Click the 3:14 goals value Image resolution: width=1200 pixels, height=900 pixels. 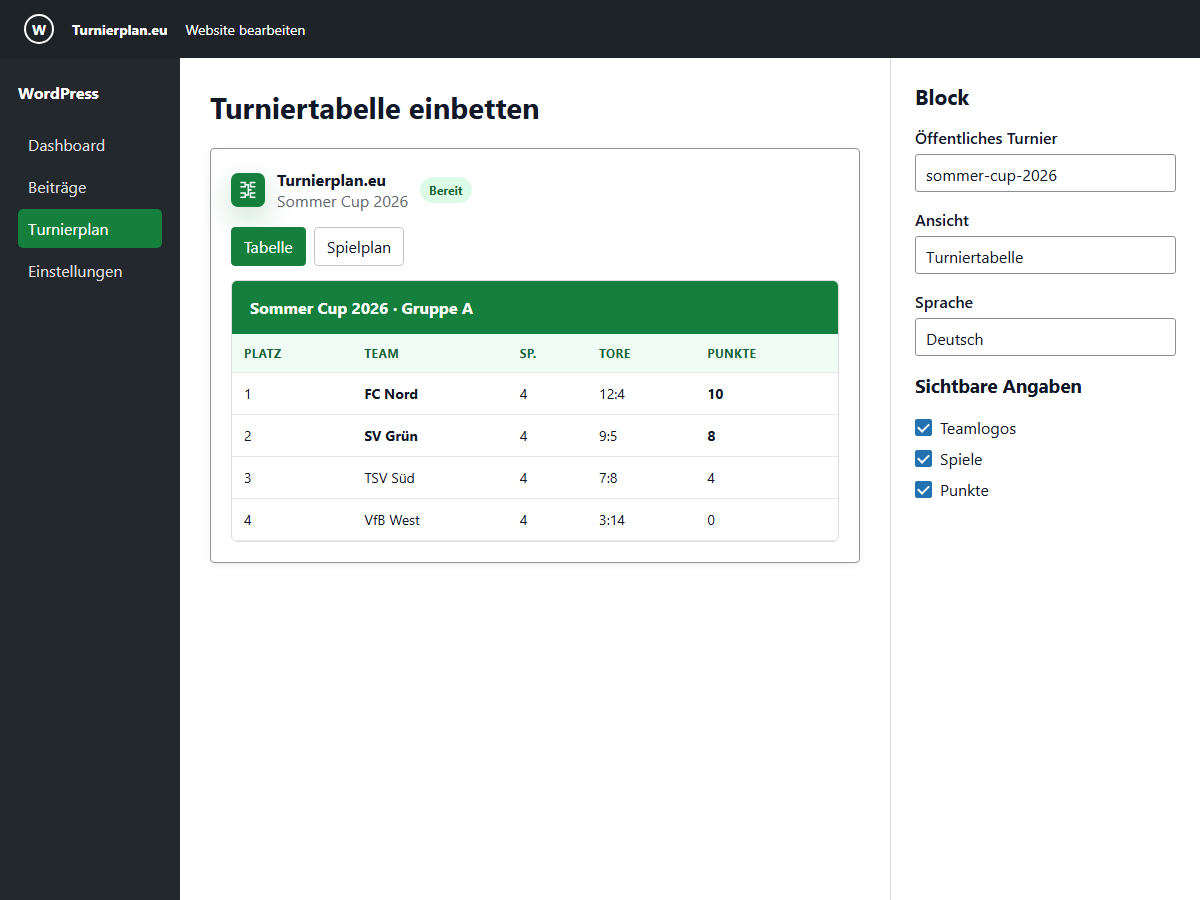612,520
